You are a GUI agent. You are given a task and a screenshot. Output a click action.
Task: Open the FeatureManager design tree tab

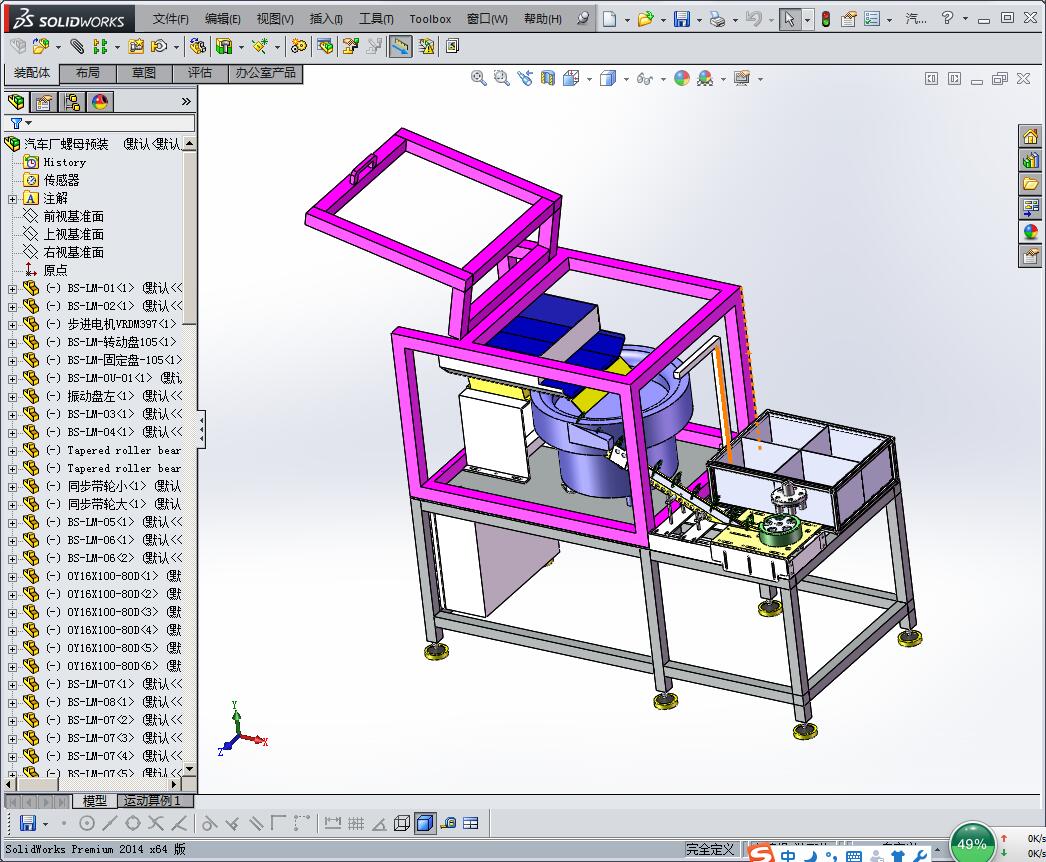[x=17, y=101]
